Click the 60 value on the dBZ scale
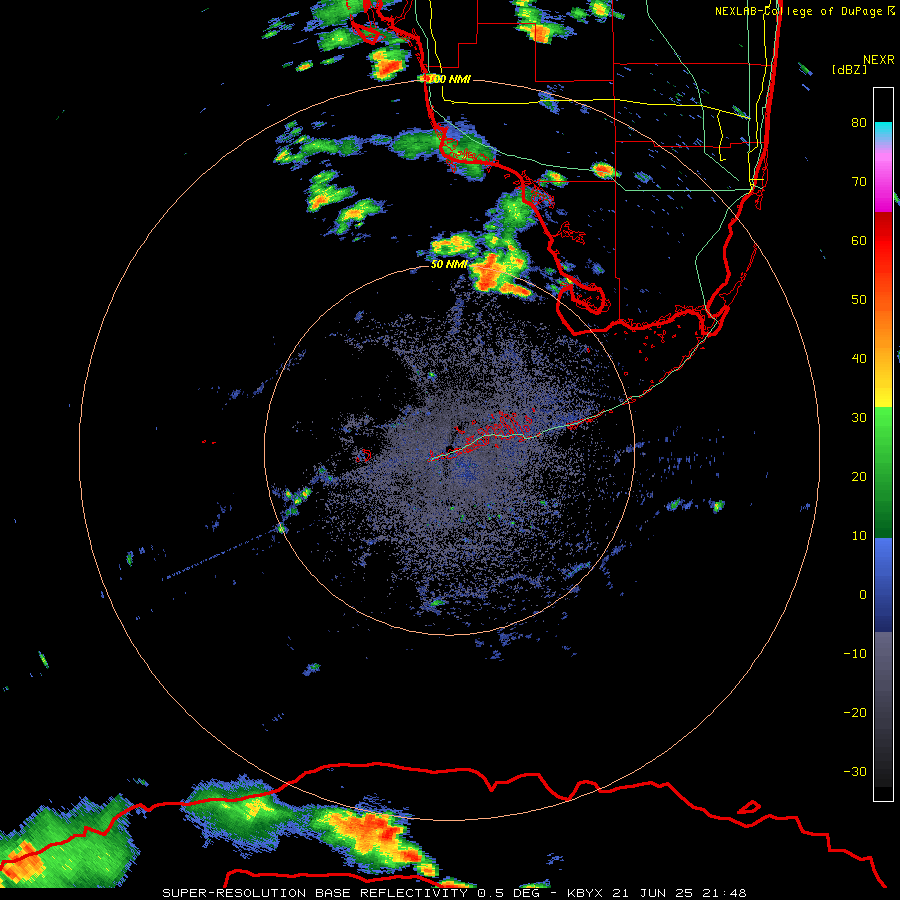Image resolution: width=900 pixels, height=900 pixels. pos(859,240)
